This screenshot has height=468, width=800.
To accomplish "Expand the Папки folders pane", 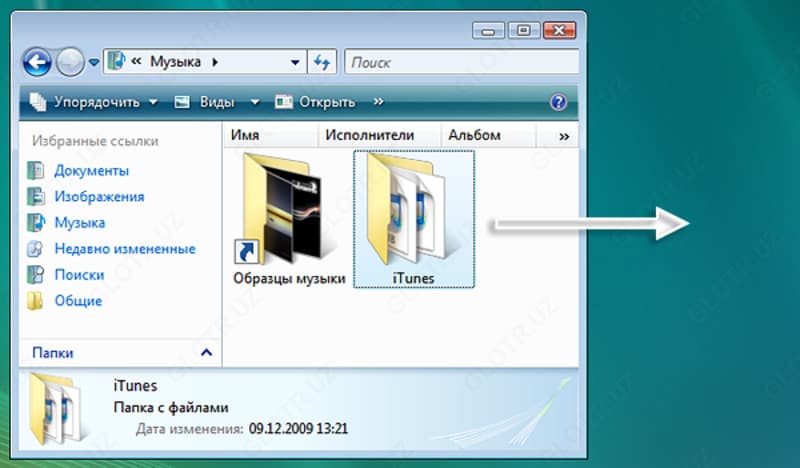I will coord(120,353).
